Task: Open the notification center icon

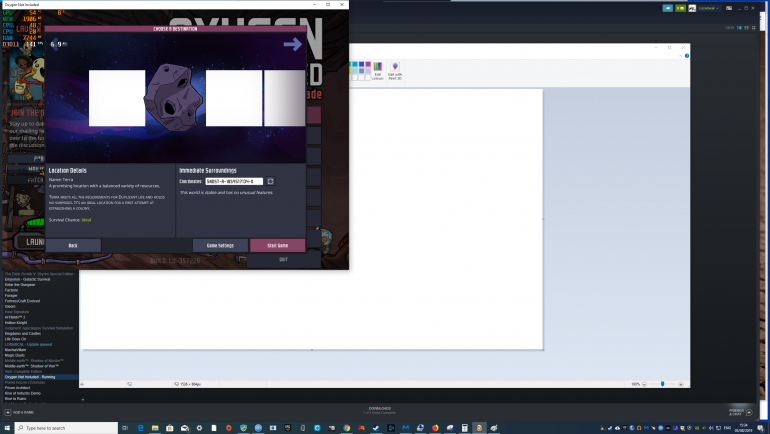Action: point(760,428)
